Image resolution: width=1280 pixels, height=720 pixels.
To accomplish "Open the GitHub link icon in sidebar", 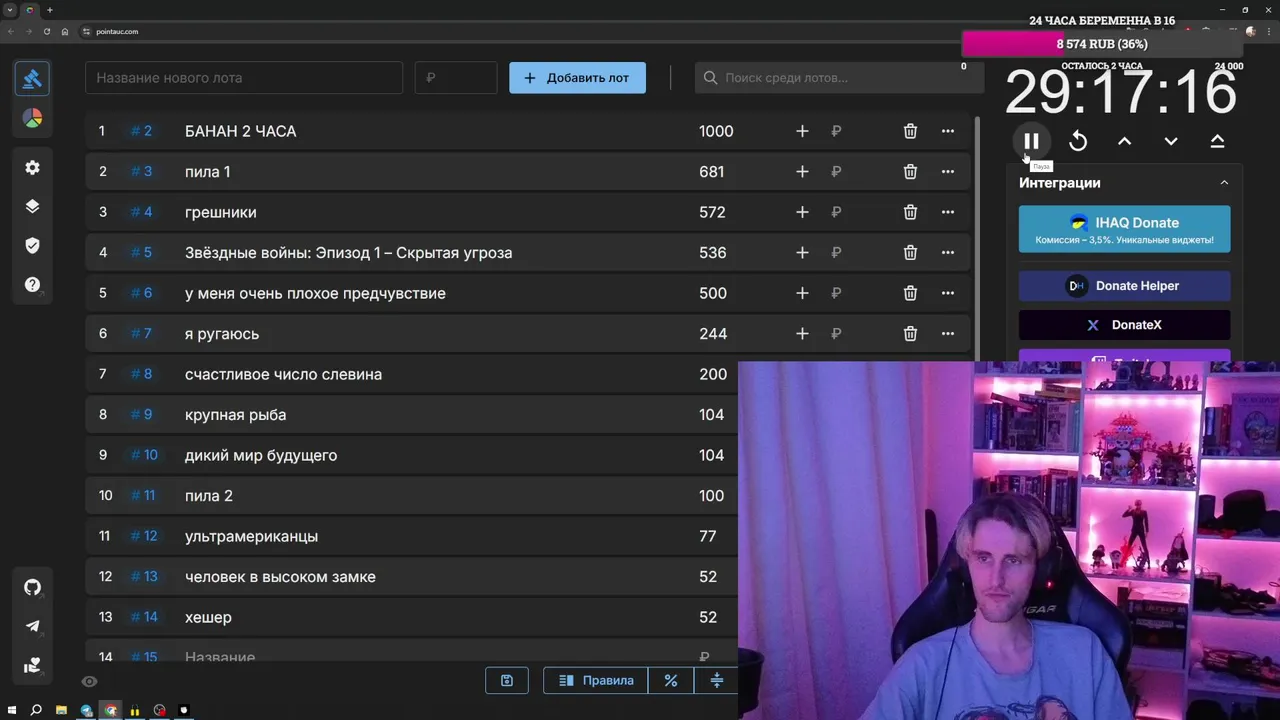I will coord(32,587).
